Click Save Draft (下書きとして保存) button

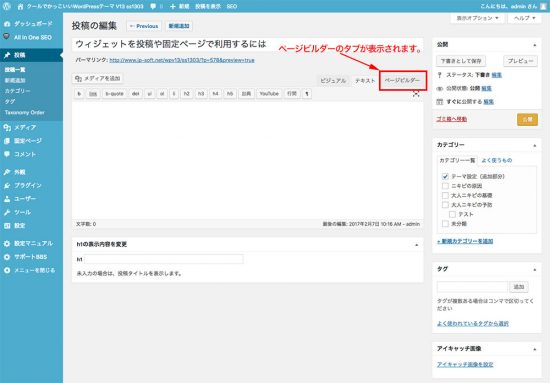pos(461,61)
